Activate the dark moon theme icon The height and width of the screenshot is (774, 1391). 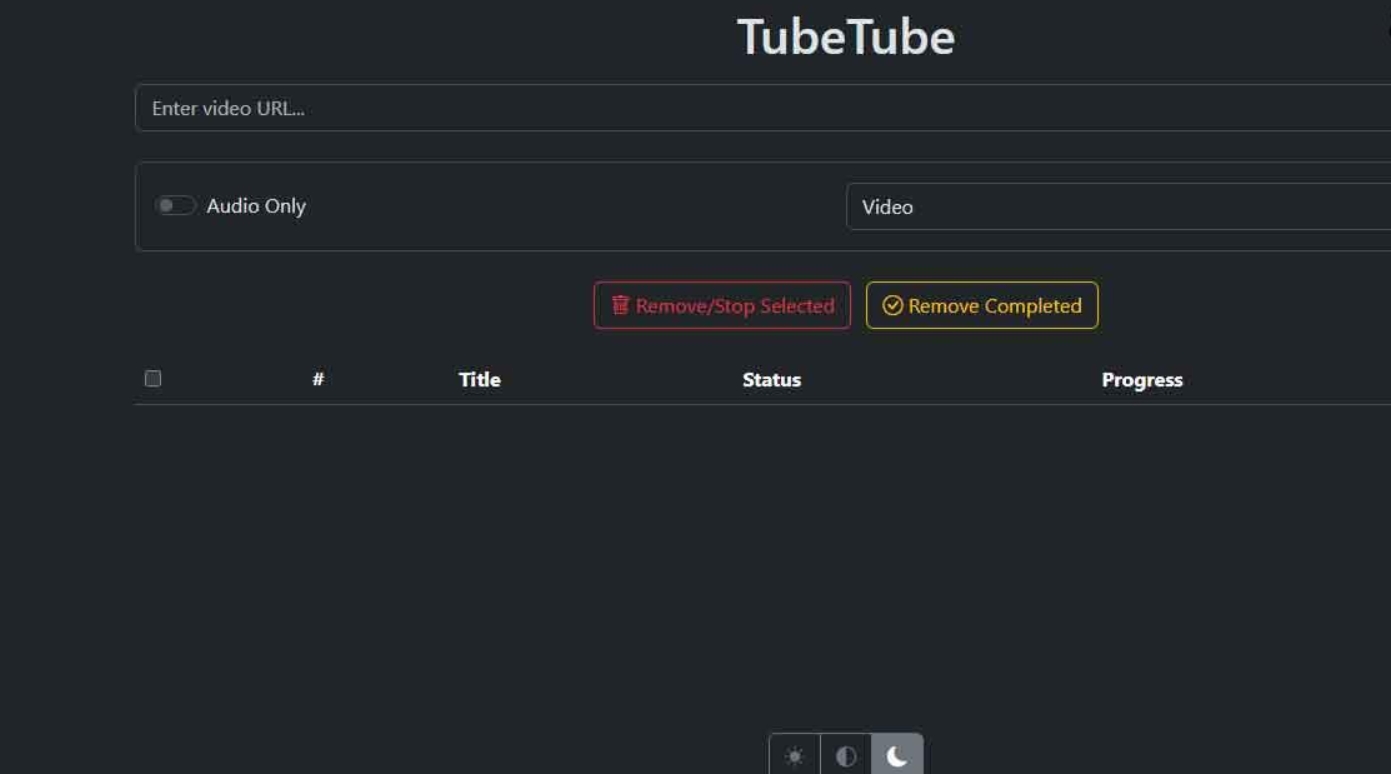[x=897, y=756]
